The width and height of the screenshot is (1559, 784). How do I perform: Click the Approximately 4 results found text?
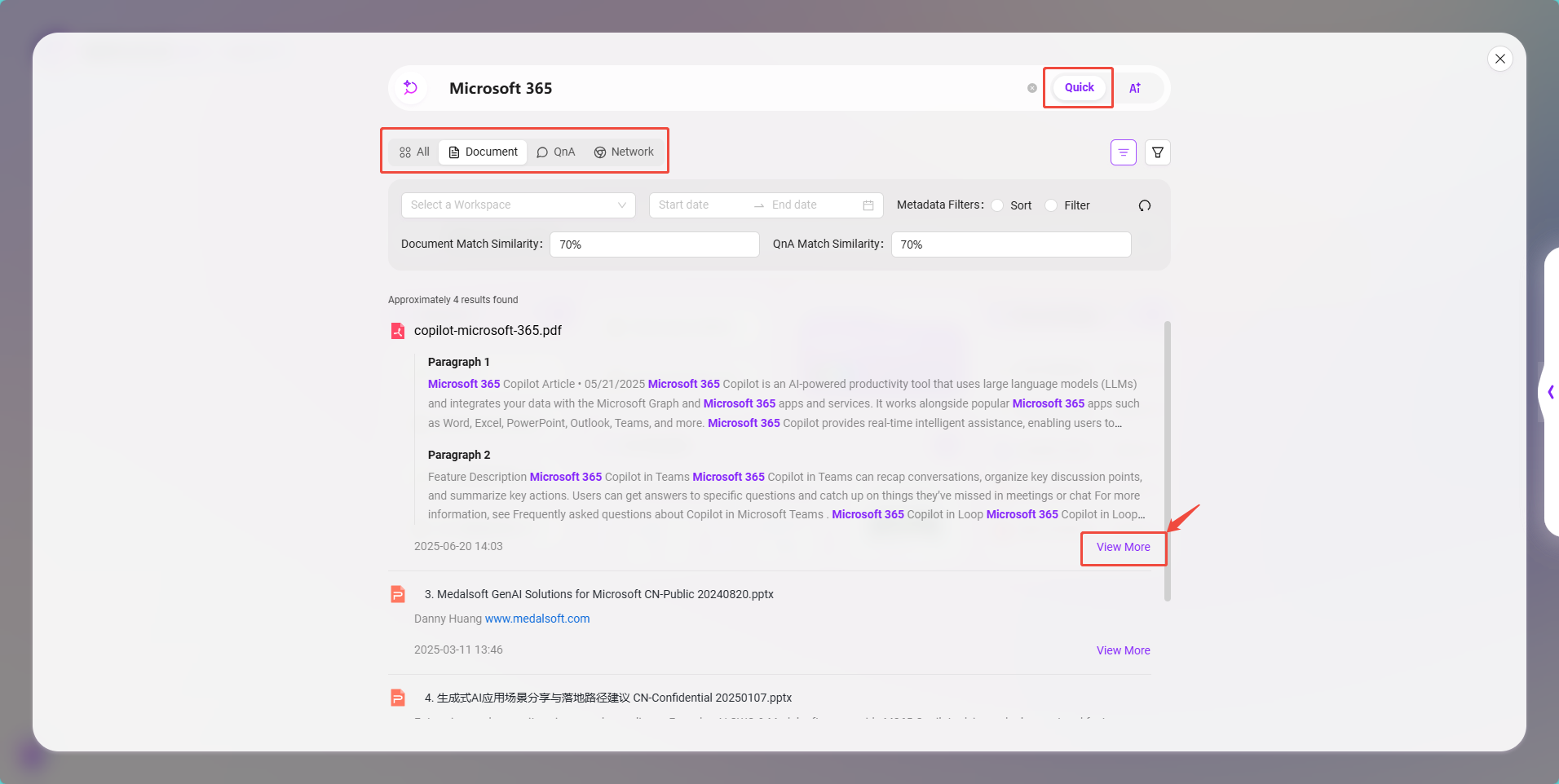click(x=453, y=301)
